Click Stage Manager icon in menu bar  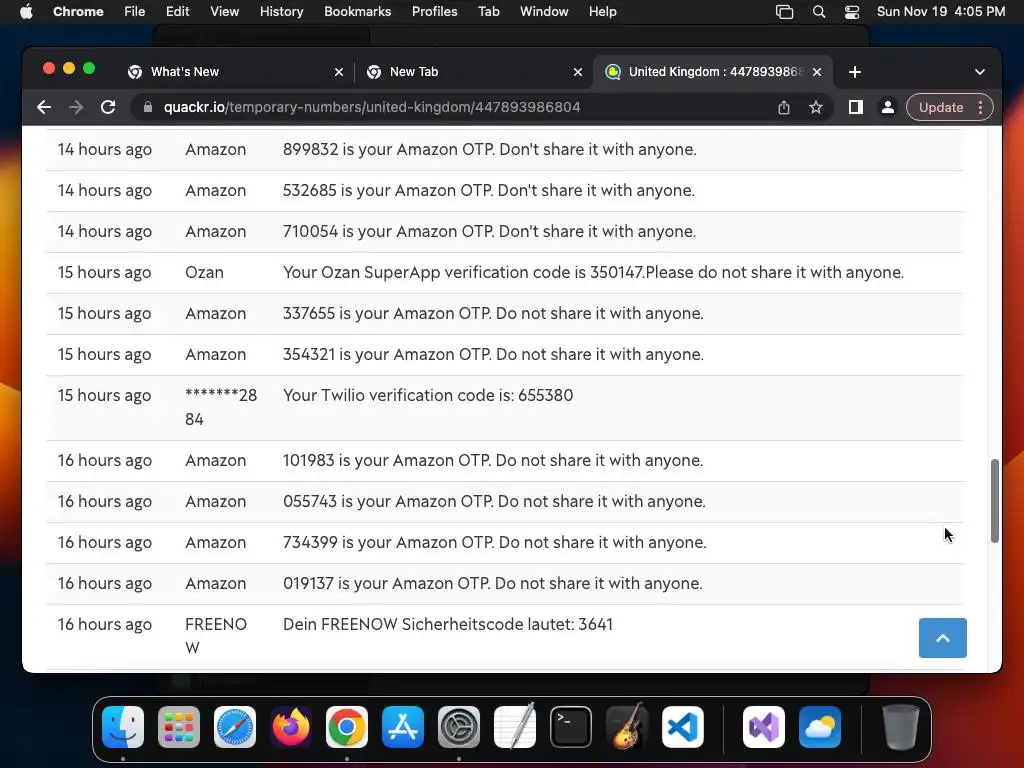(x=784, y=12)
